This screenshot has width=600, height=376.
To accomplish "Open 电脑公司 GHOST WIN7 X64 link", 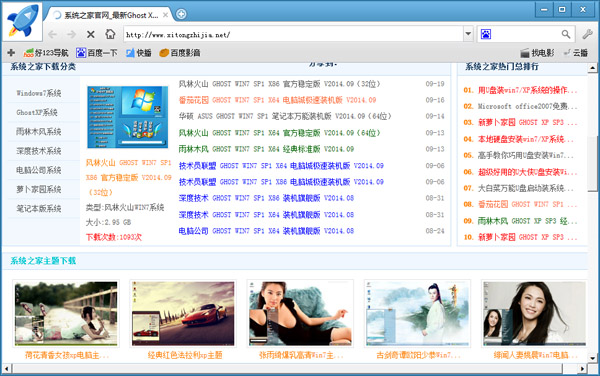I will tap(266, 231).
